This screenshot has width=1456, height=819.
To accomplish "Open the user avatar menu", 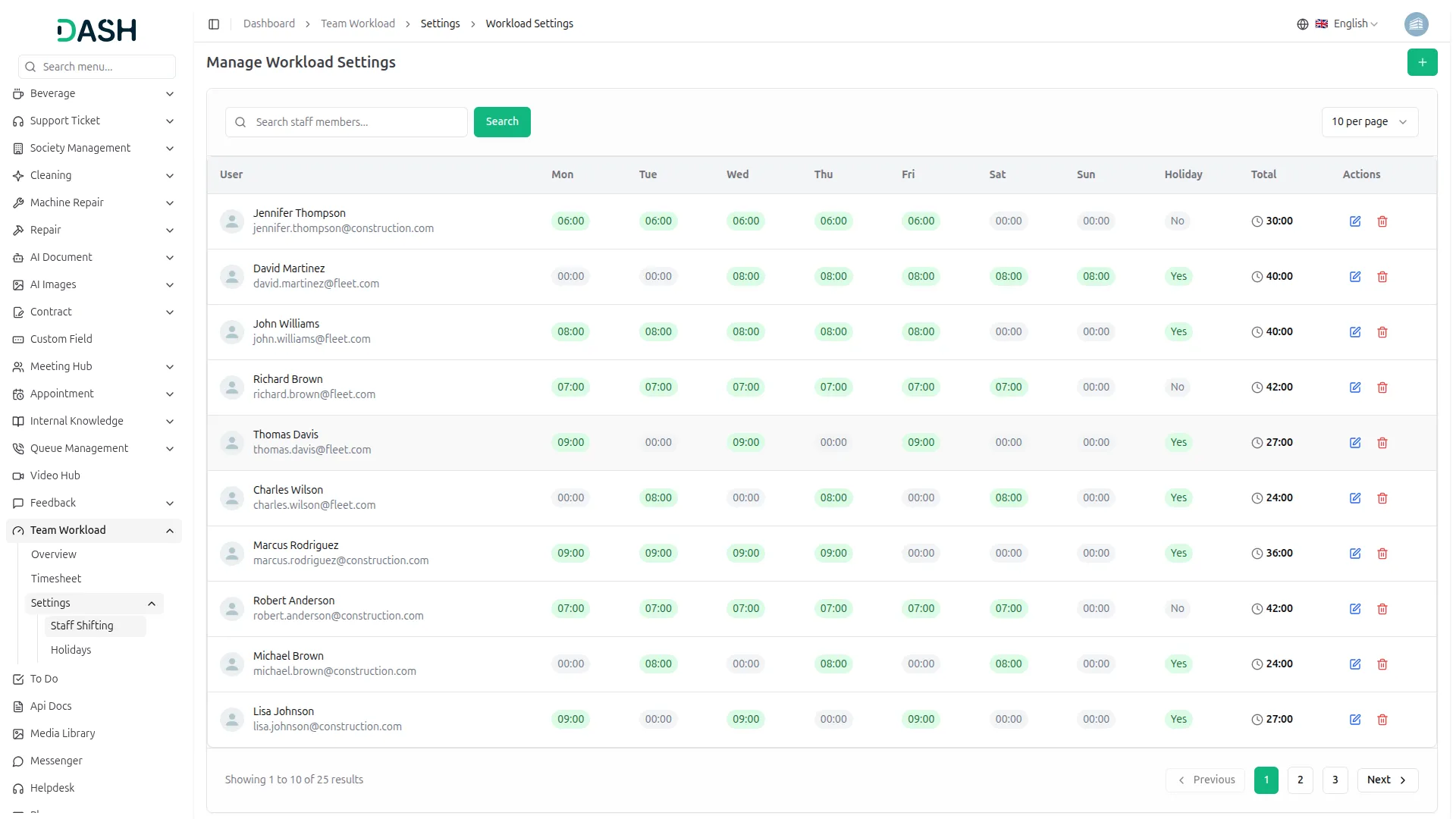I will [x=1416, y=24].
